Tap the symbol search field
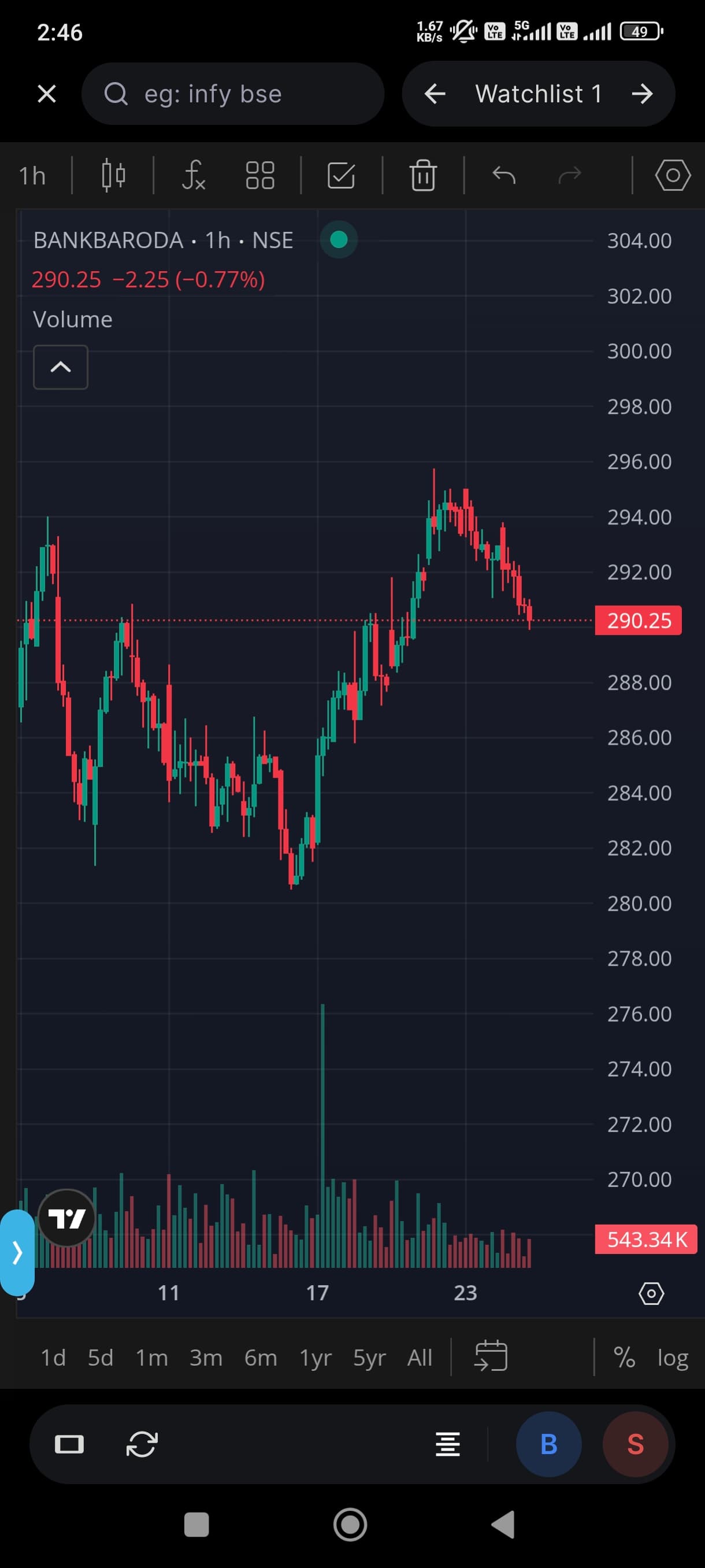The image size is (705, 1568). [233, 94]
